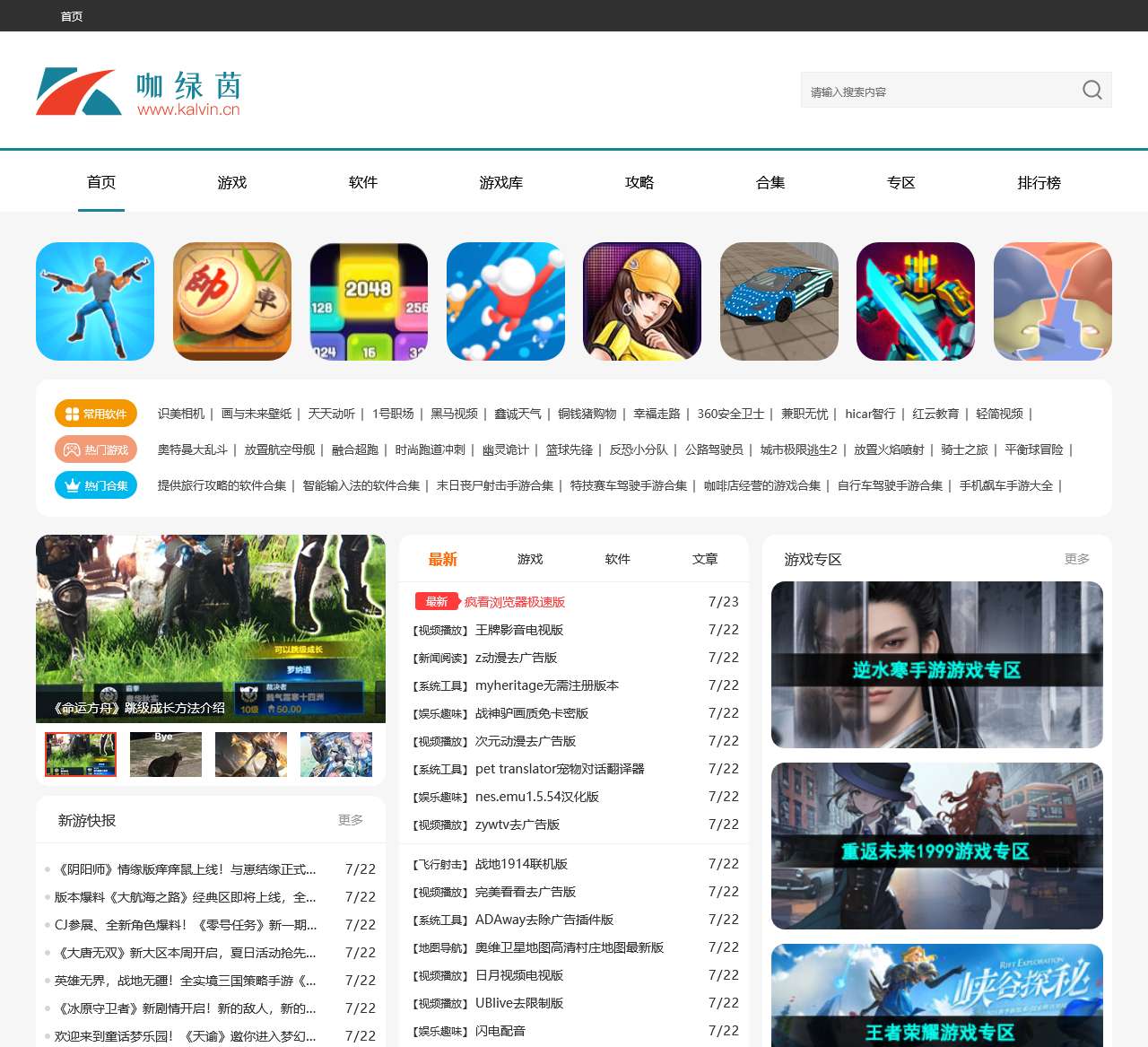This screenshot has width=1148, height=1047.
Task: Open 手机飙车手游大全 collection link
Action: click(x=1006, y=485)
